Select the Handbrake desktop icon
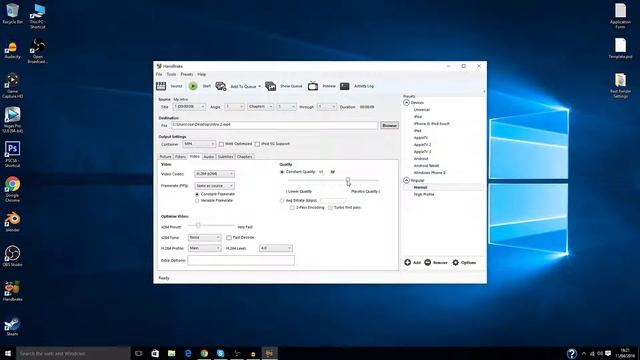640x360 pixels. click(x=12, y=291)
